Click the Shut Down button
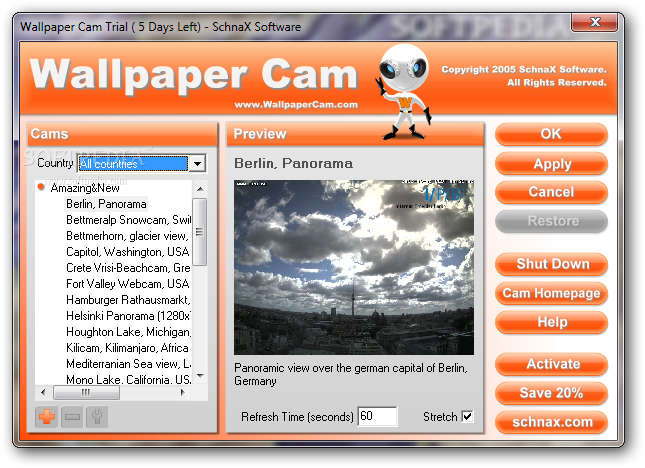Viewport: 645px width, 468px height. tap(551, 264)
